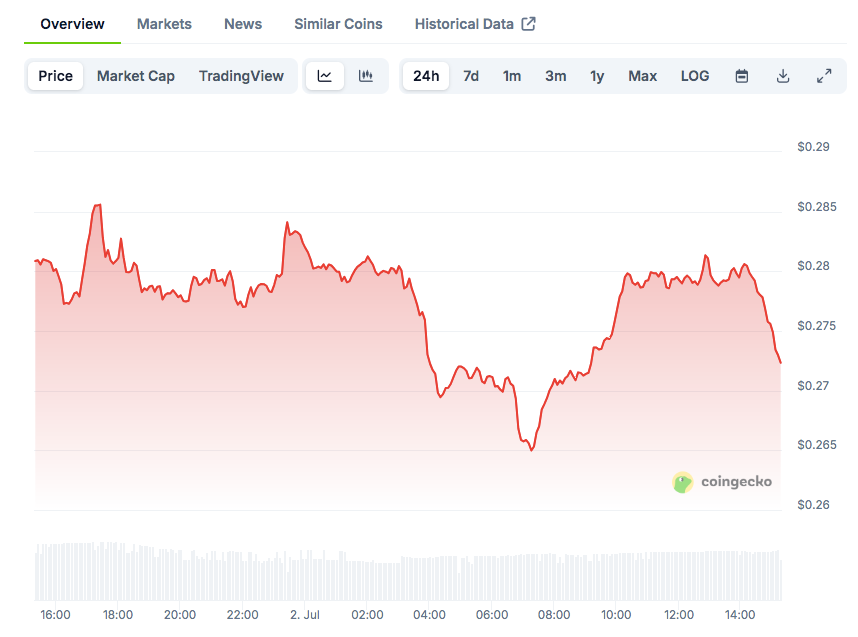This screenshot has width=858, height=637.
Task: Switch to TradingView chart mode
Action: pyautogui.click(x=241, y=76)
